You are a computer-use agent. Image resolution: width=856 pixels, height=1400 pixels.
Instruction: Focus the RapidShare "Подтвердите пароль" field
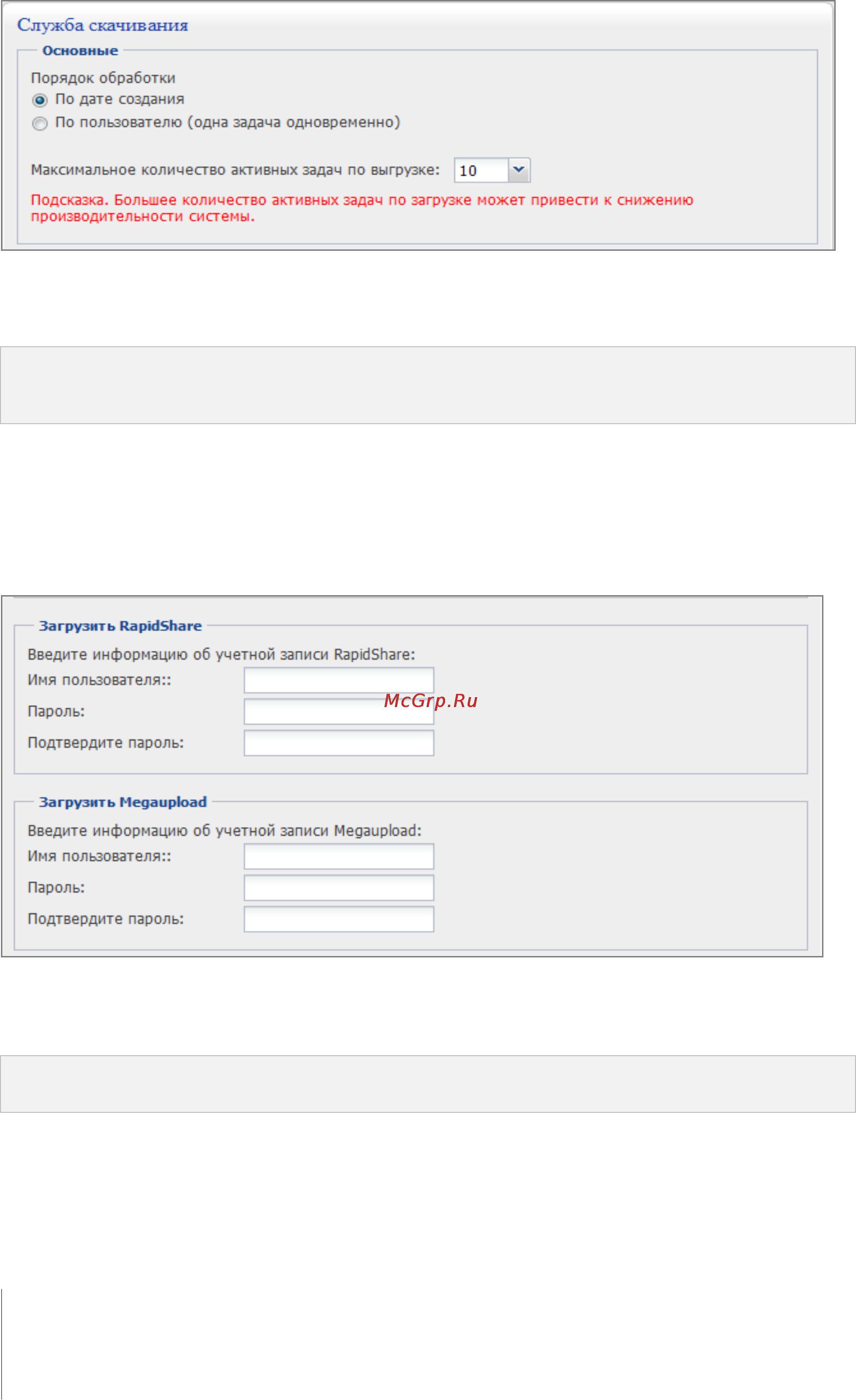point(339,743)
